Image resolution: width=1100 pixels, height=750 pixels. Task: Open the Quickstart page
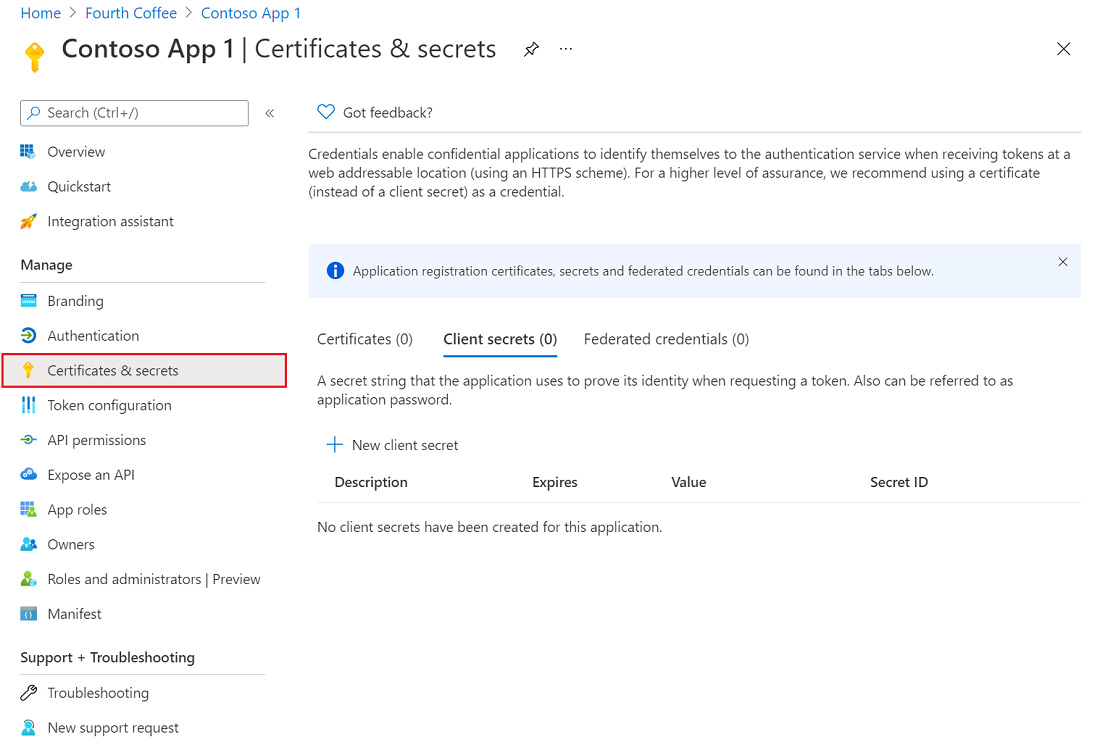[75, 186]
